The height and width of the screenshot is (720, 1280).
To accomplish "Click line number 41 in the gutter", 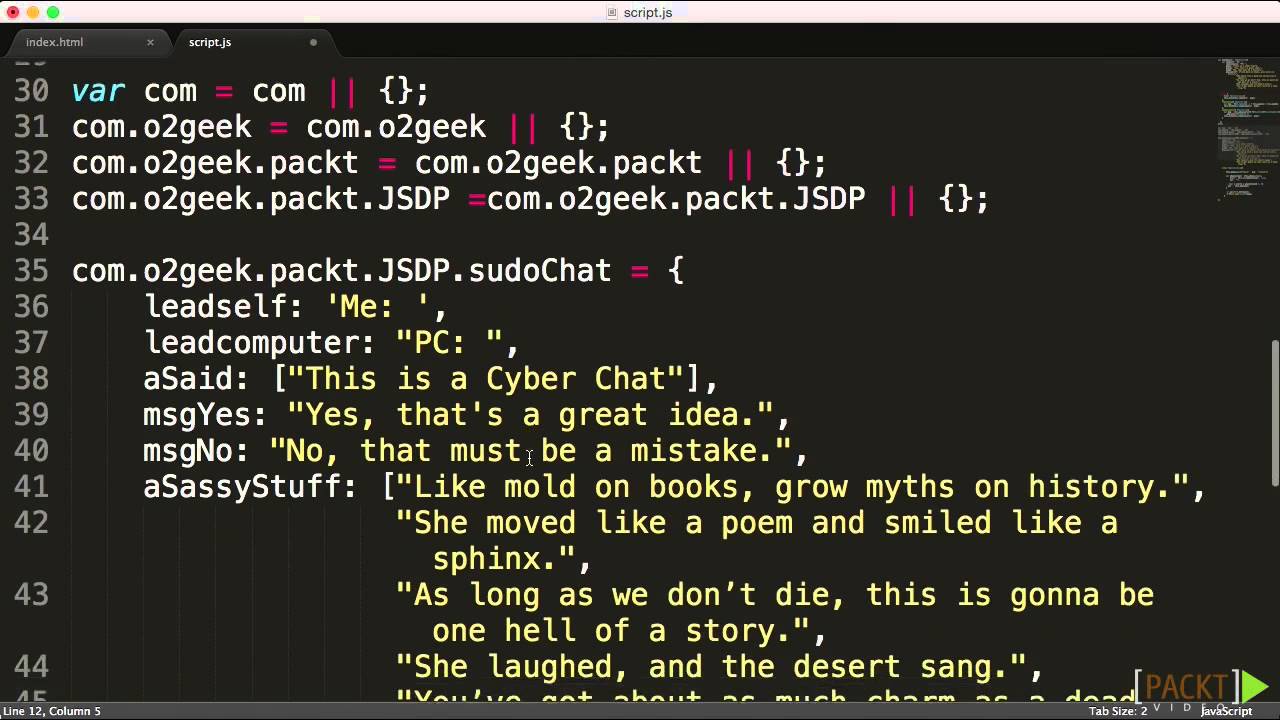I will 31,487.
